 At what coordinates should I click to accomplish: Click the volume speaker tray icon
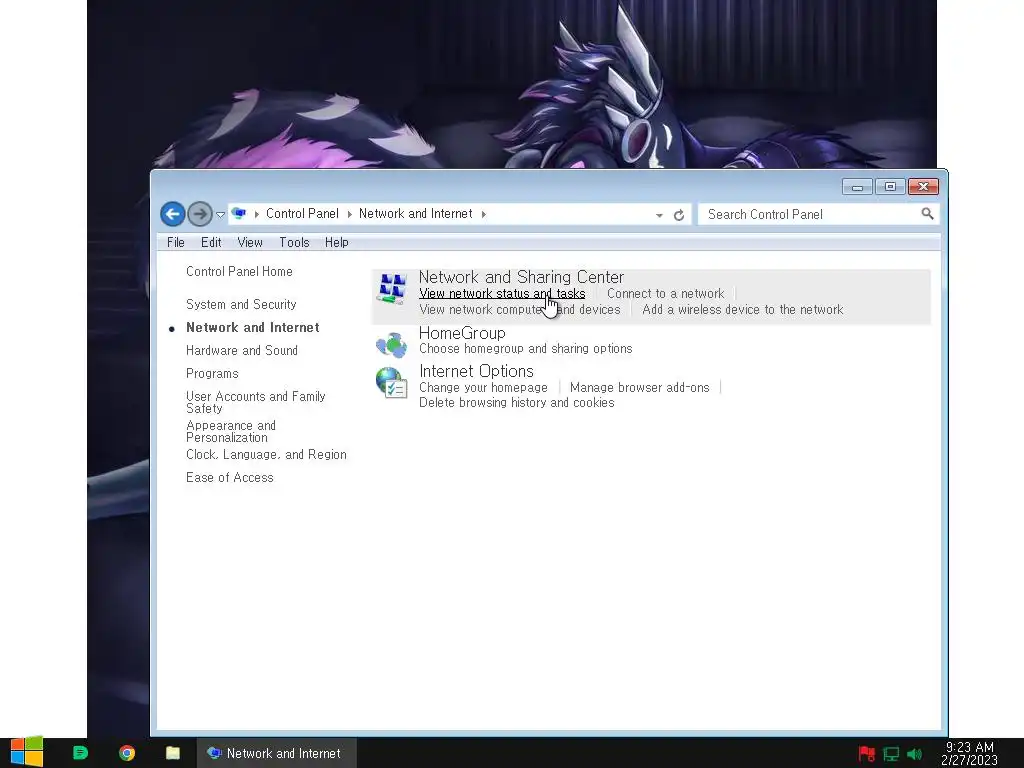[x=914, y=754]
